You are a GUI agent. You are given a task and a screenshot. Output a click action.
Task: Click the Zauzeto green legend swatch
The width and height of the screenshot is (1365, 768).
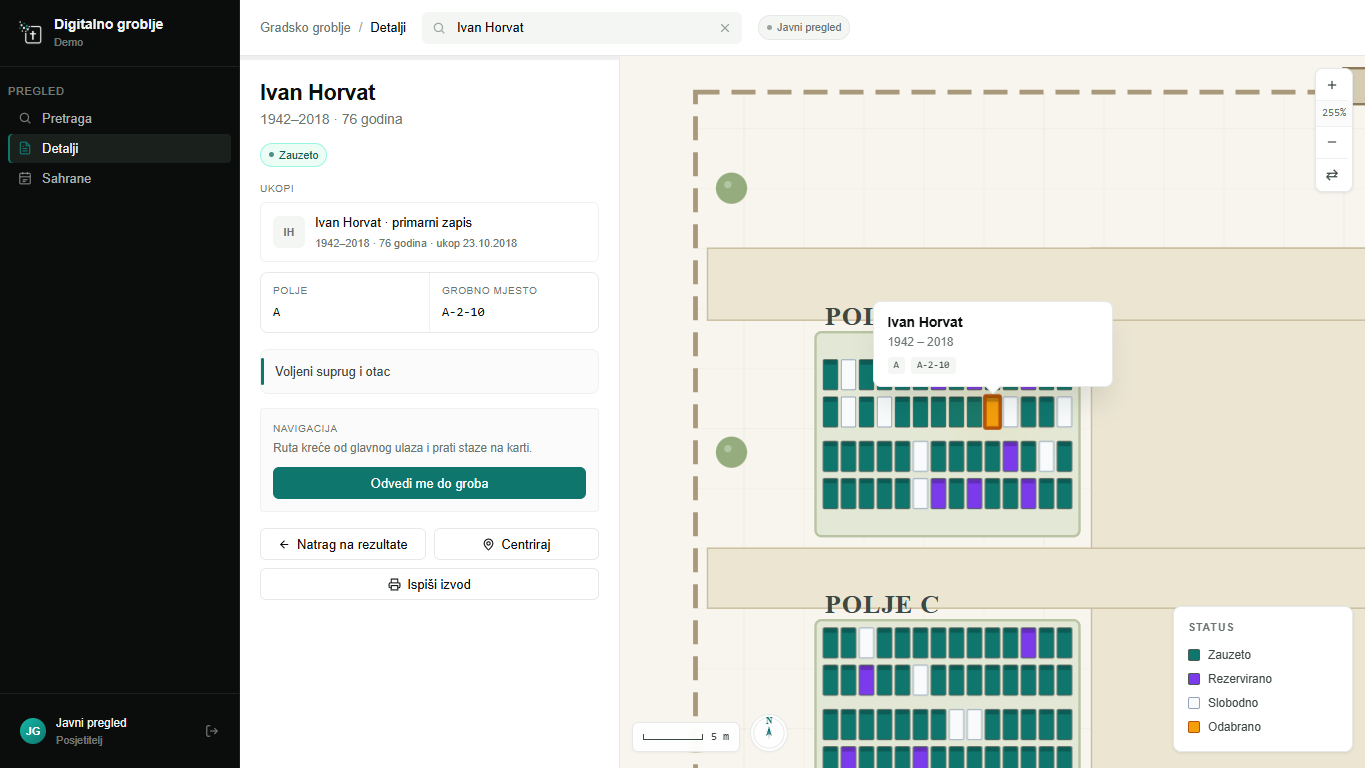pos(1194,655)
